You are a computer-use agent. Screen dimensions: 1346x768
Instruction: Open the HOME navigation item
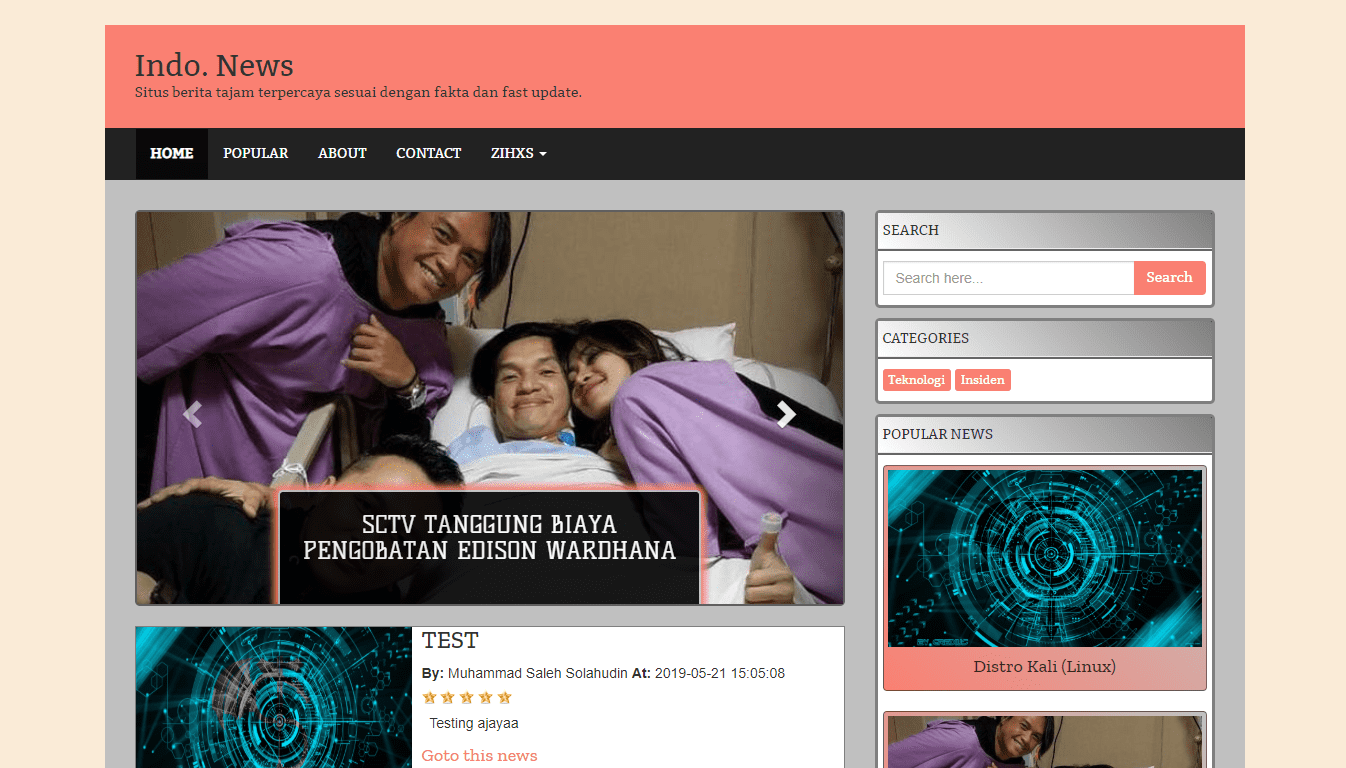point(172,154)
